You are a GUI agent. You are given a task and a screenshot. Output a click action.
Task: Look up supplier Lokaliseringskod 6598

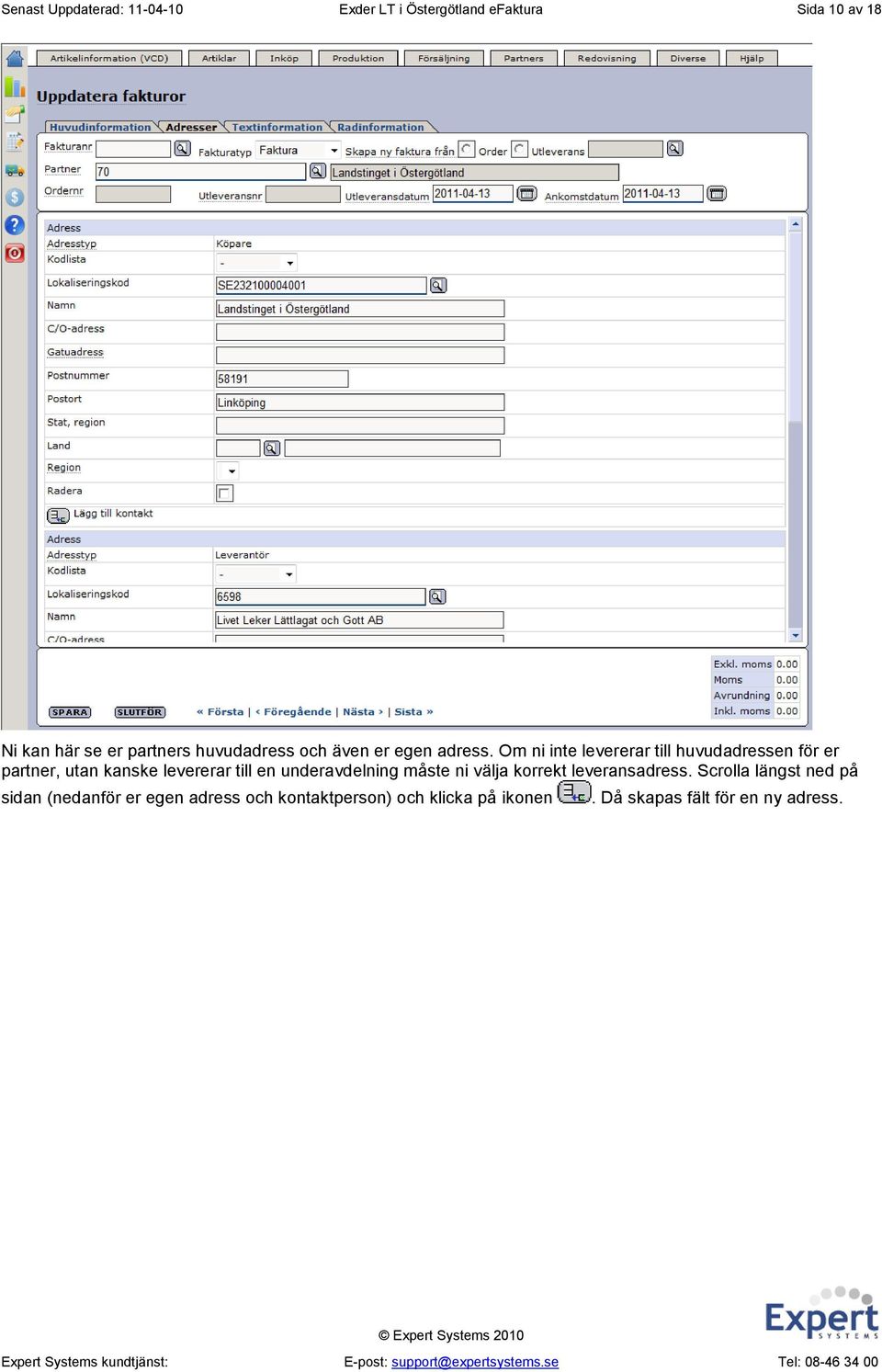coord(437,596)
